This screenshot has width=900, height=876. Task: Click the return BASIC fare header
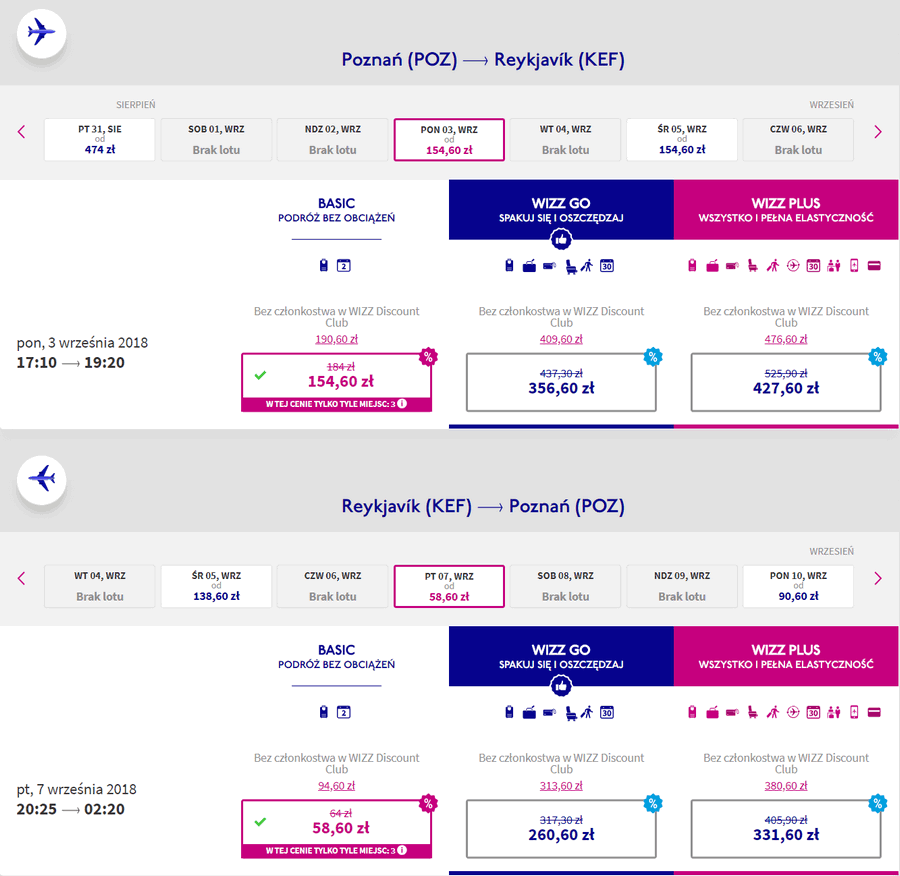click(x=336, y=657)
